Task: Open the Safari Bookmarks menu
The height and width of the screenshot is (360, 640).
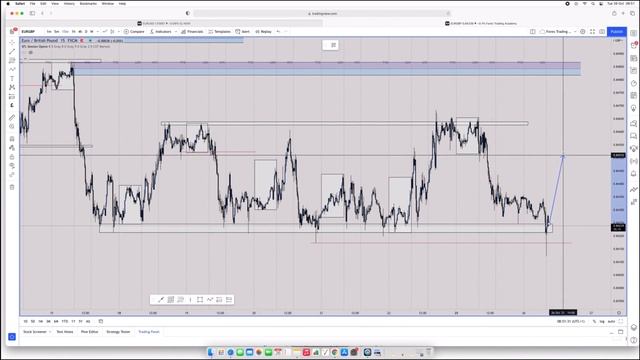Action: [88, 4]
